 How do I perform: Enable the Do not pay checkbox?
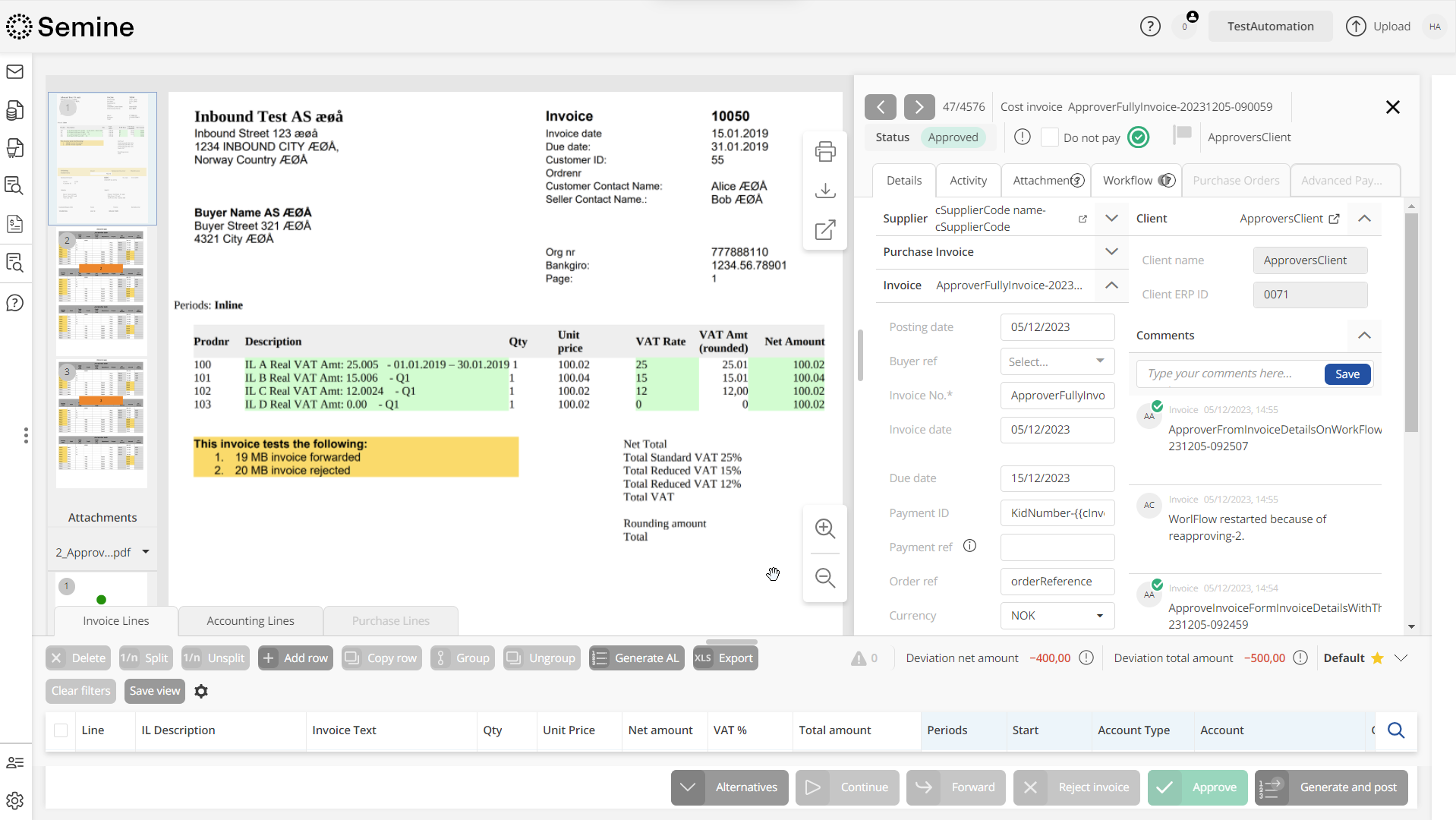click(x=1051, y=137)
